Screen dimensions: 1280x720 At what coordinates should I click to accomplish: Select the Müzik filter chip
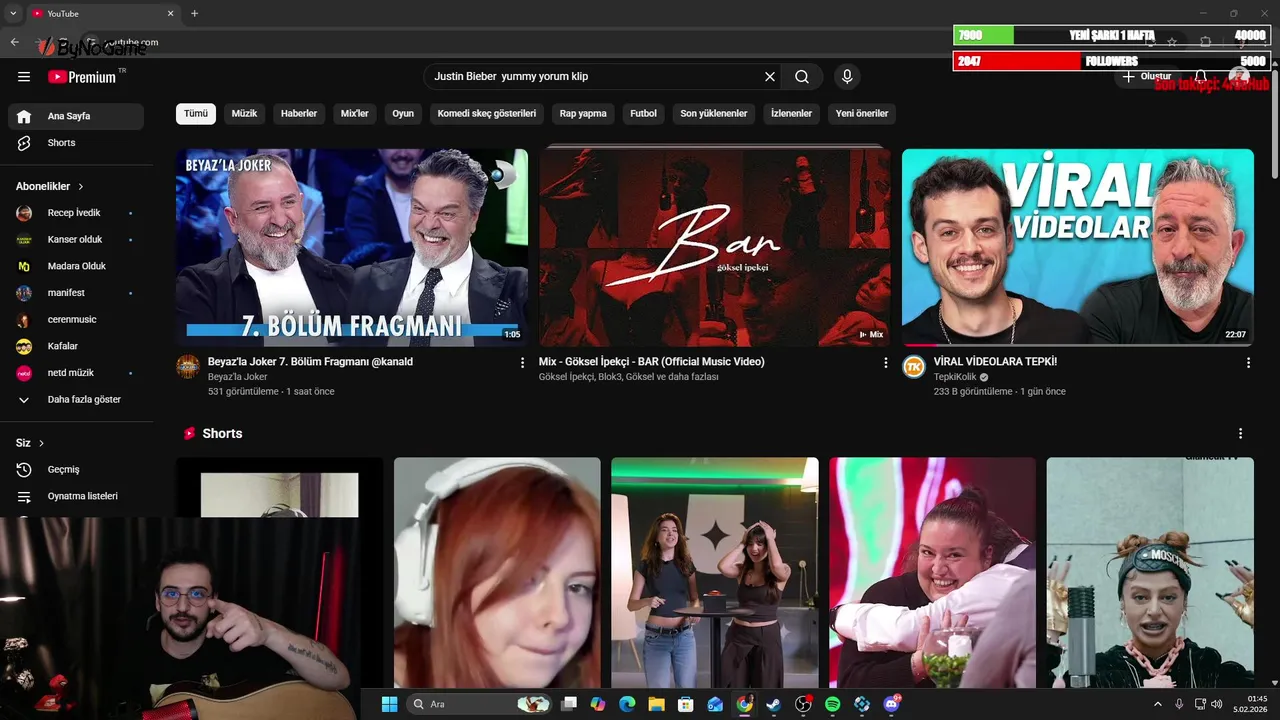tap(244, 114)
